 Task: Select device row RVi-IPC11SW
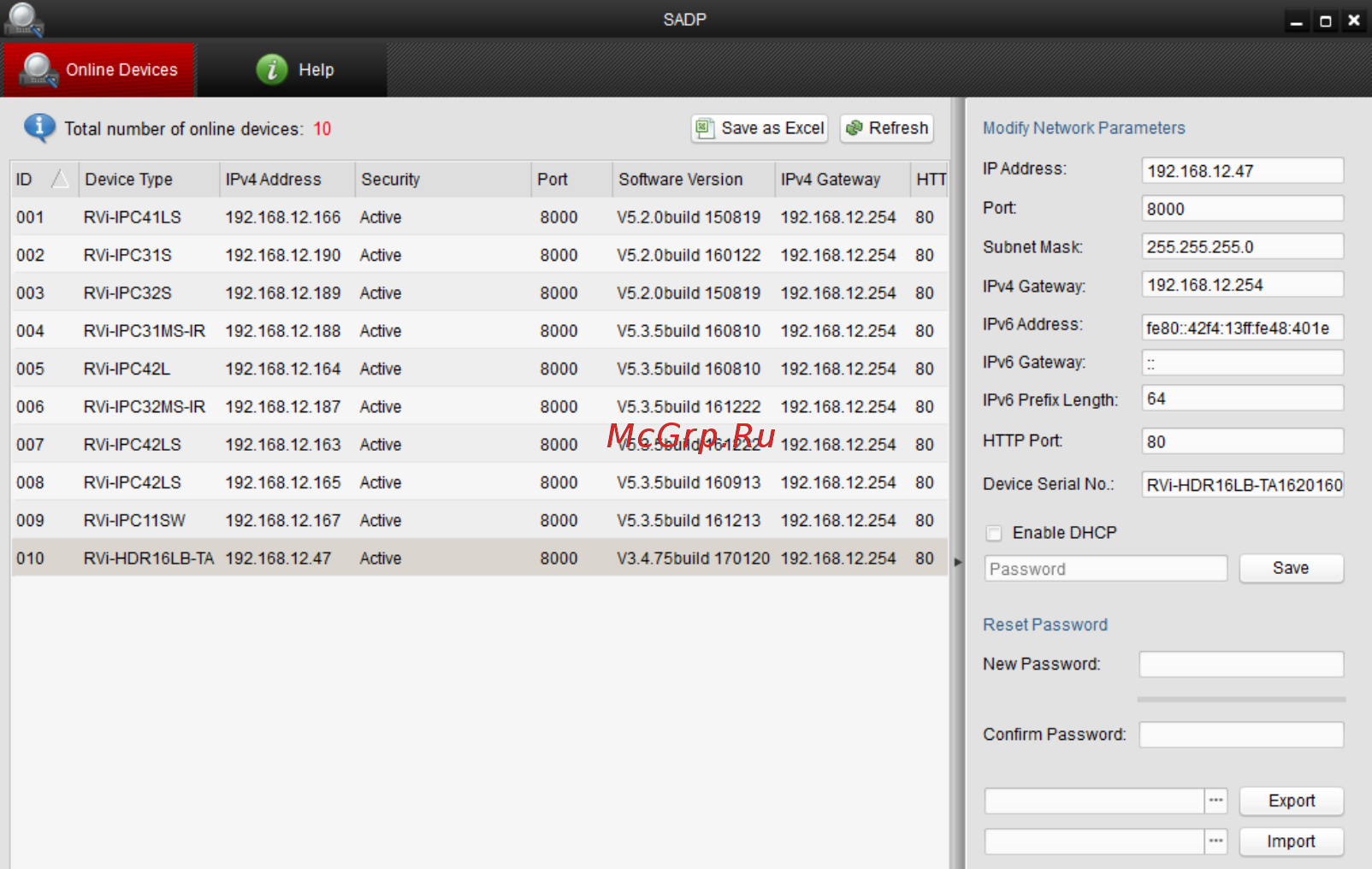pyautogui.click(x=479, y=520)
